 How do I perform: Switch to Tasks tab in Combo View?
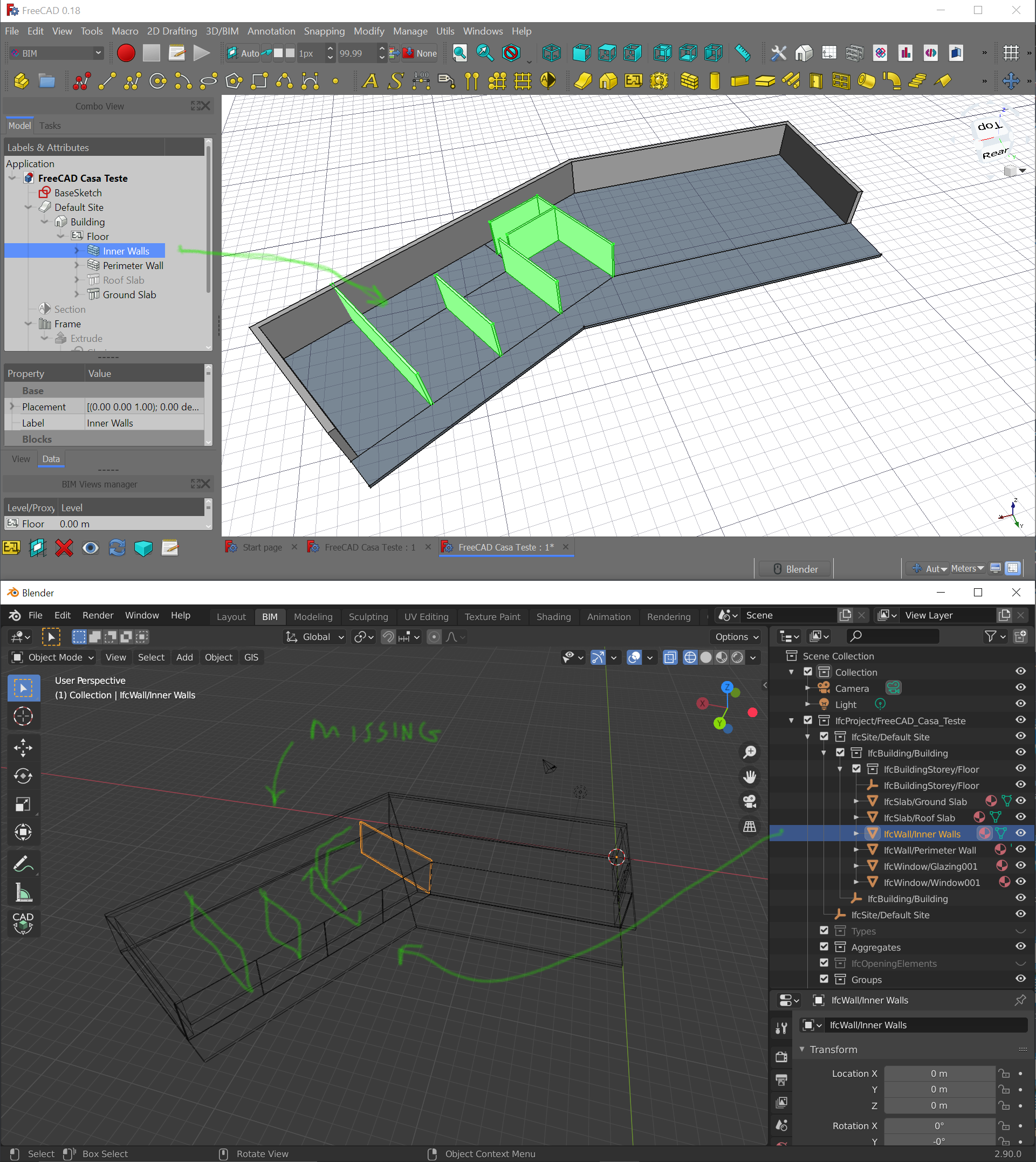[50, 125]
